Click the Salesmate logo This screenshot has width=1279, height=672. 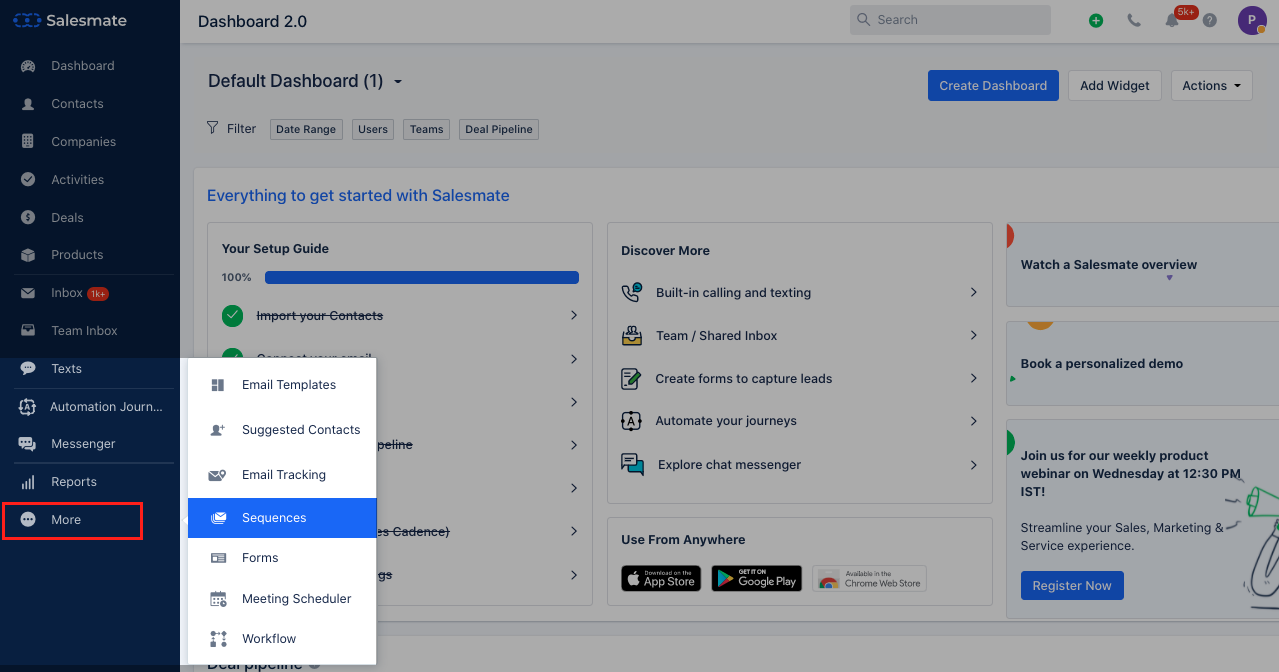coord(70,20)
